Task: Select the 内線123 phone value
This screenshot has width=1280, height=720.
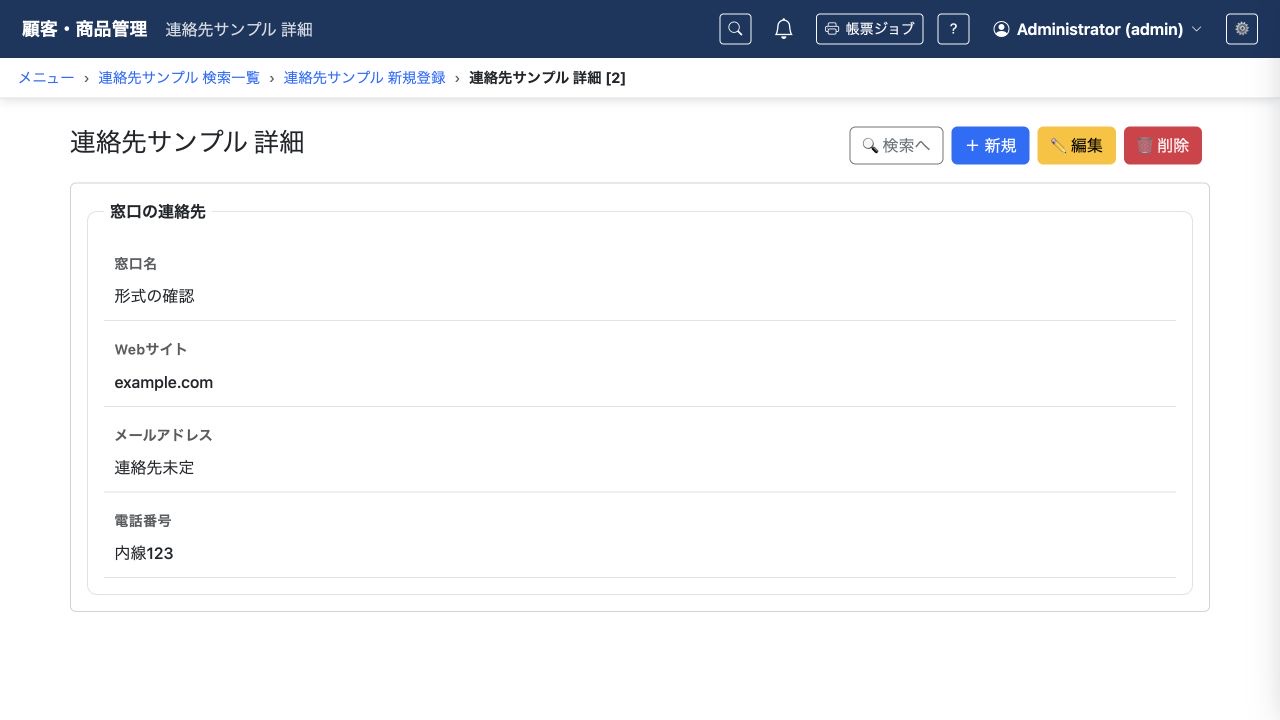Action: 144,553
